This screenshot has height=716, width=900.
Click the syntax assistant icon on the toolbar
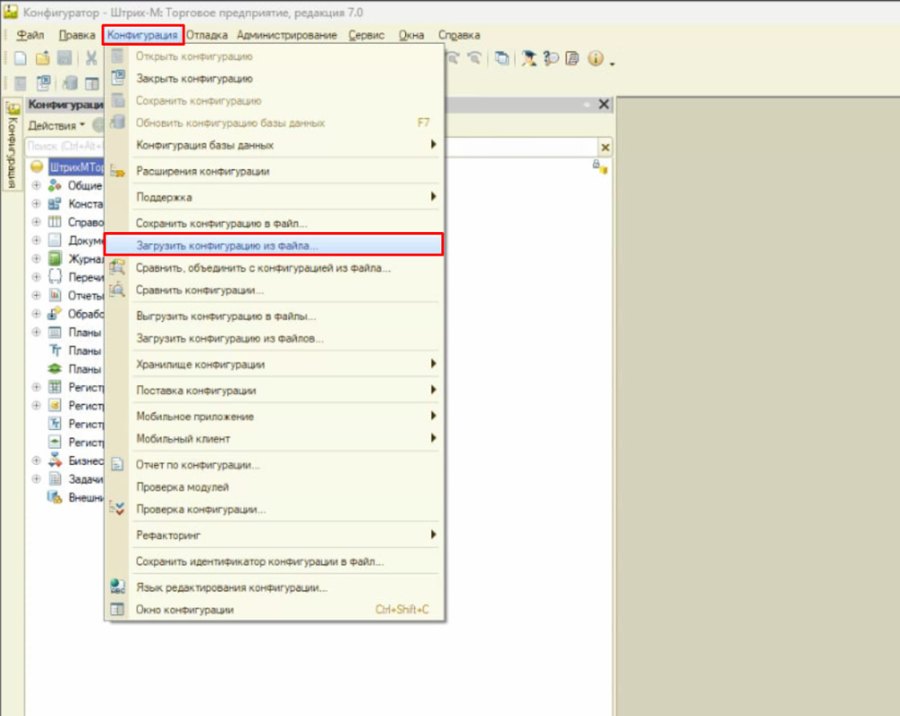[x=529, y=58]
